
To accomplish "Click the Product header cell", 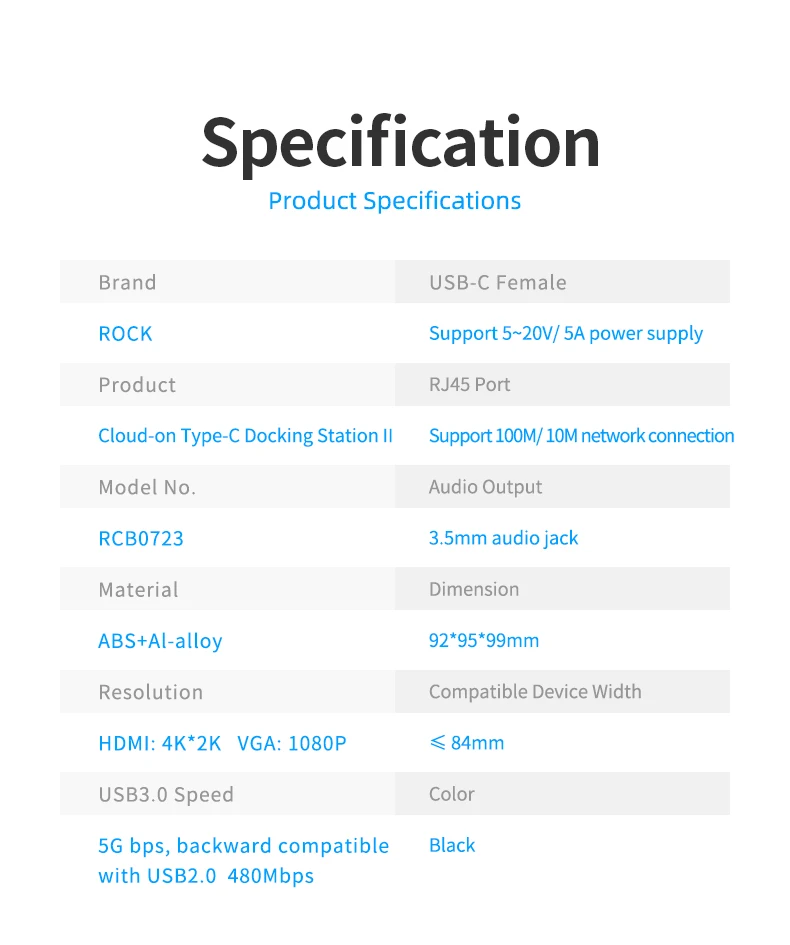I will pos(228,384).
